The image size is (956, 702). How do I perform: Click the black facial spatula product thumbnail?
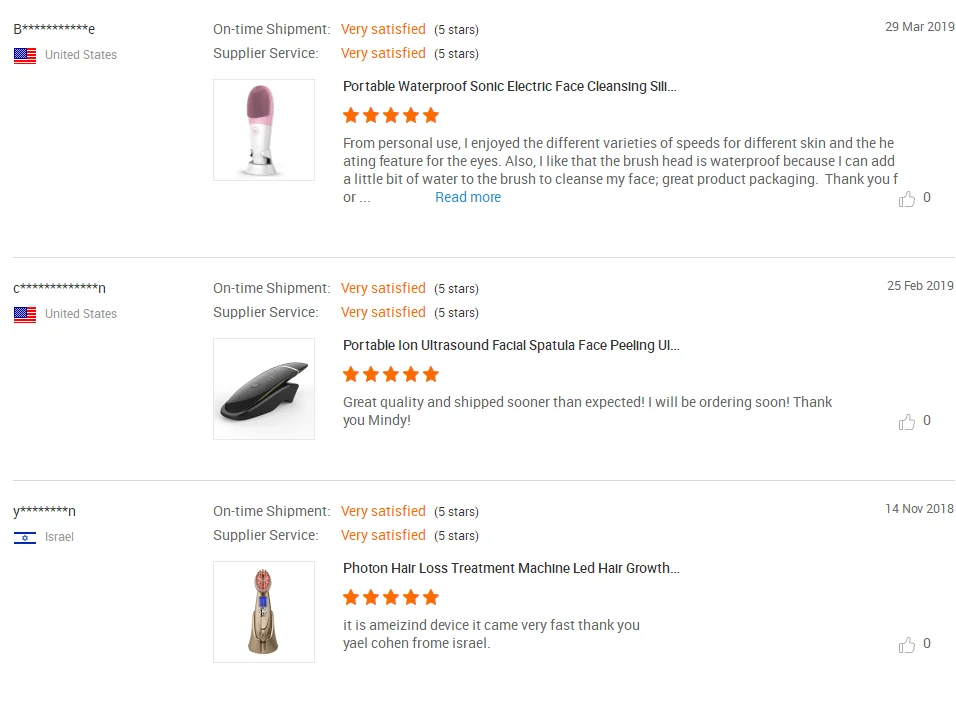point(264,389)
